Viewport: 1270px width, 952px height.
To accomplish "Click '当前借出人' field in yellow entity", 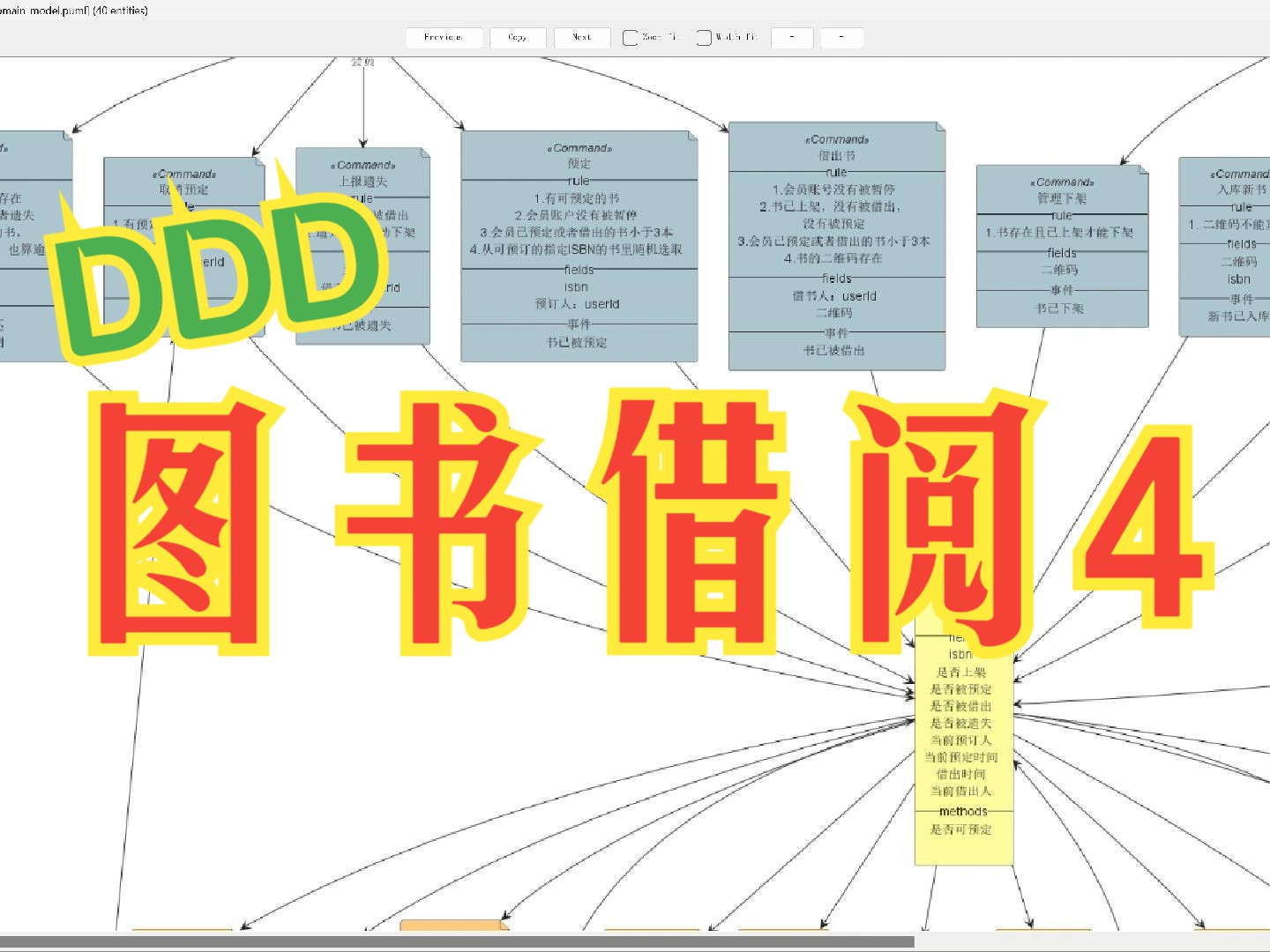I will [x=961, y=791].
